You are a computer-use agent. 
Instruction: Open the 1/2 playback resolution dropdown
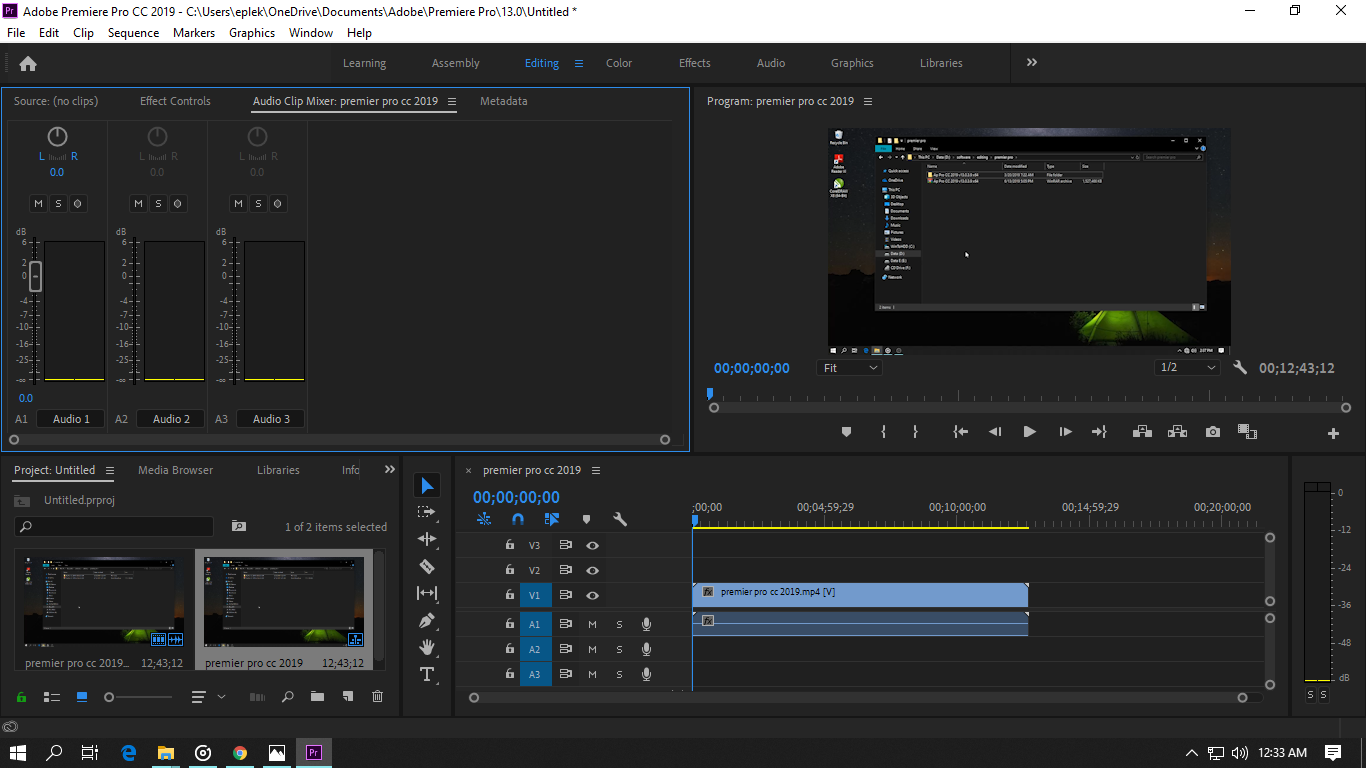coord(1187,368)
